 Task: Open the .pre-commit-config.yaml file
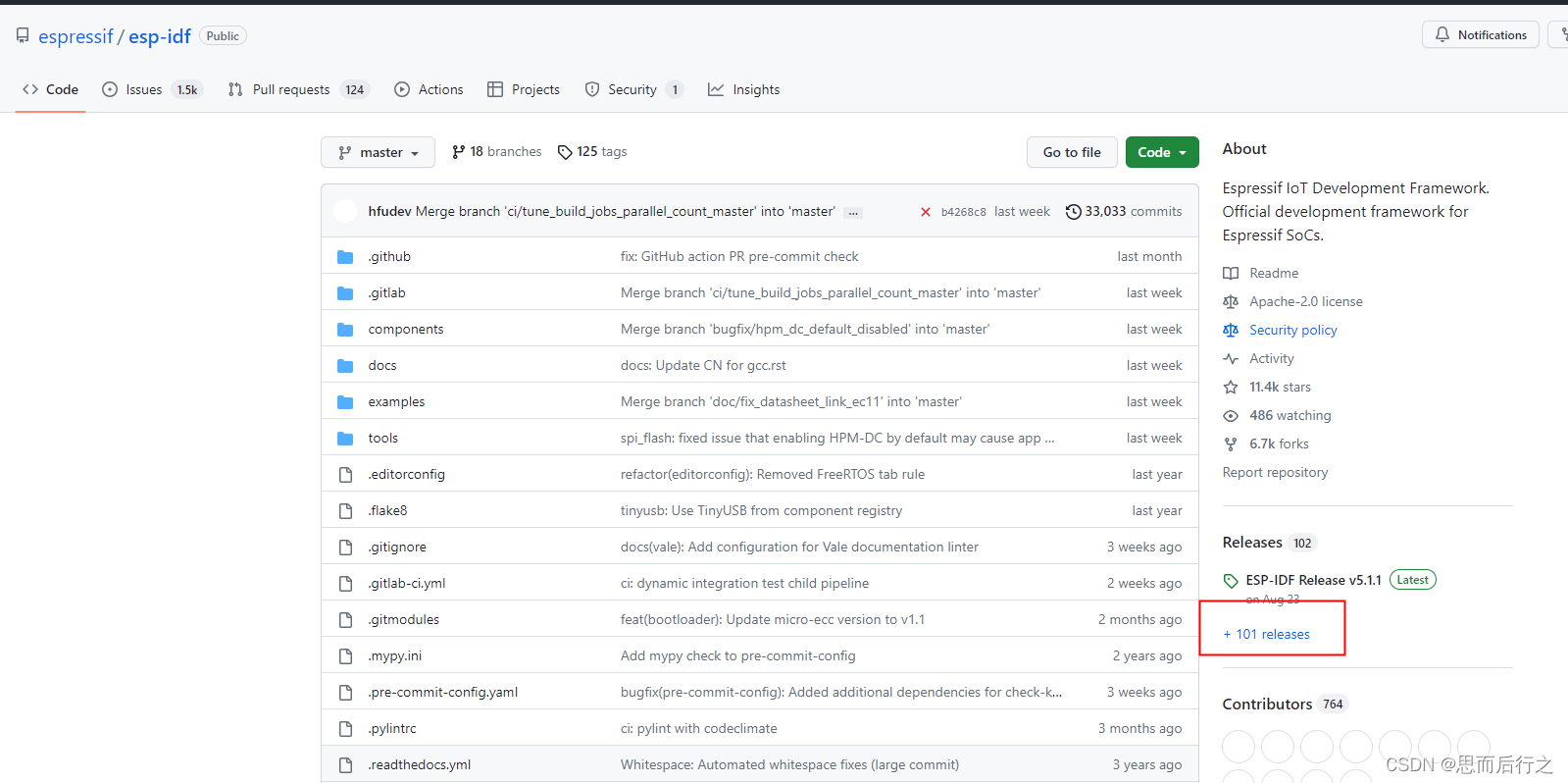443,693
